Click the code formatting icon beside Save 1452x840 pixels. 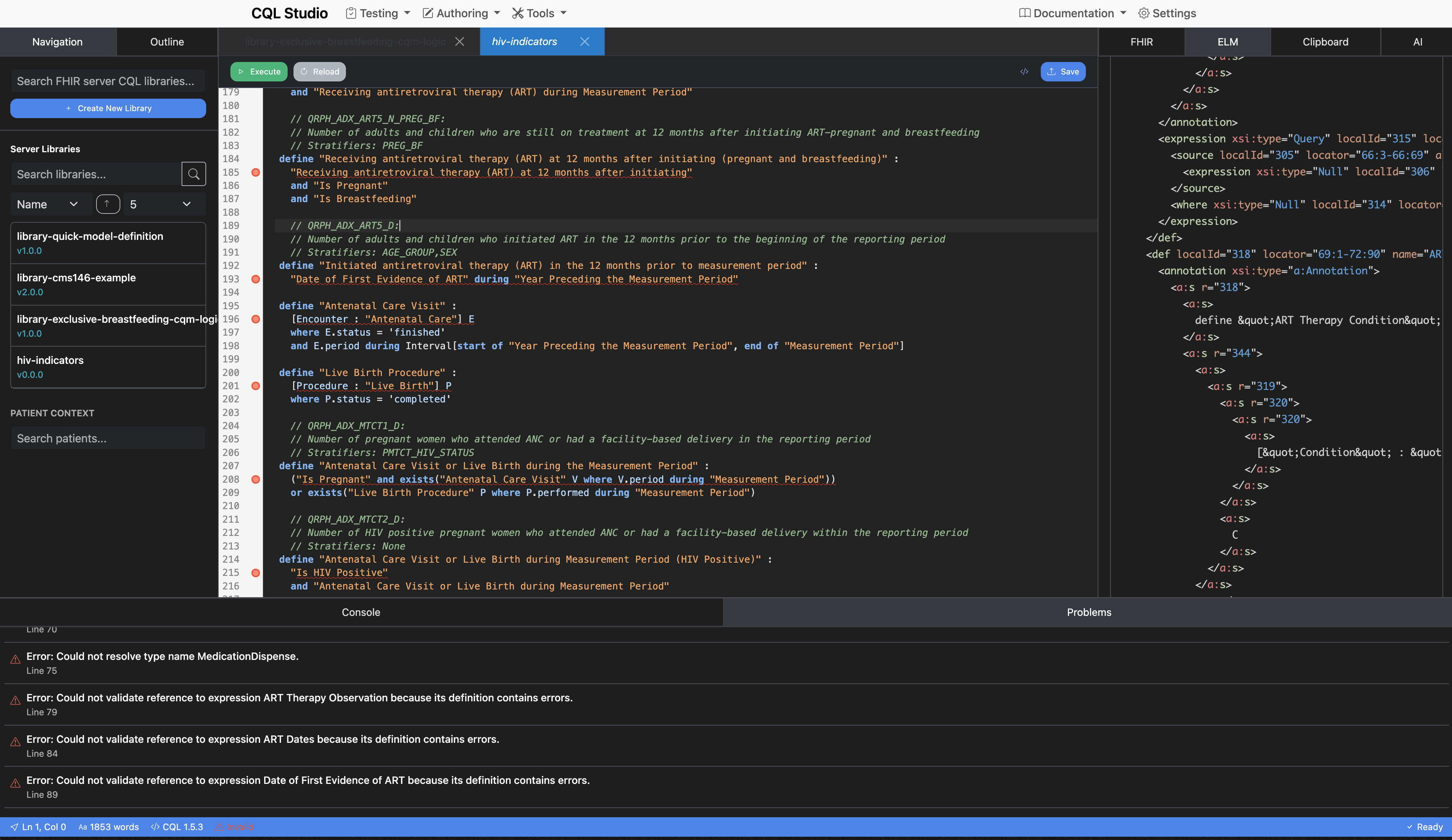tap(1025, 72)
